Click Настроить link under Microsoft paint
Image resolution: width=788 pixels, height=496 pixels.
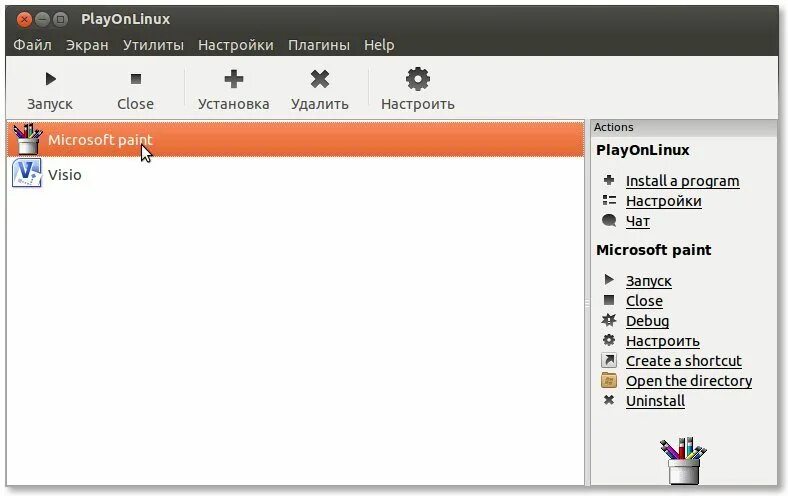[x=662, y=341]
